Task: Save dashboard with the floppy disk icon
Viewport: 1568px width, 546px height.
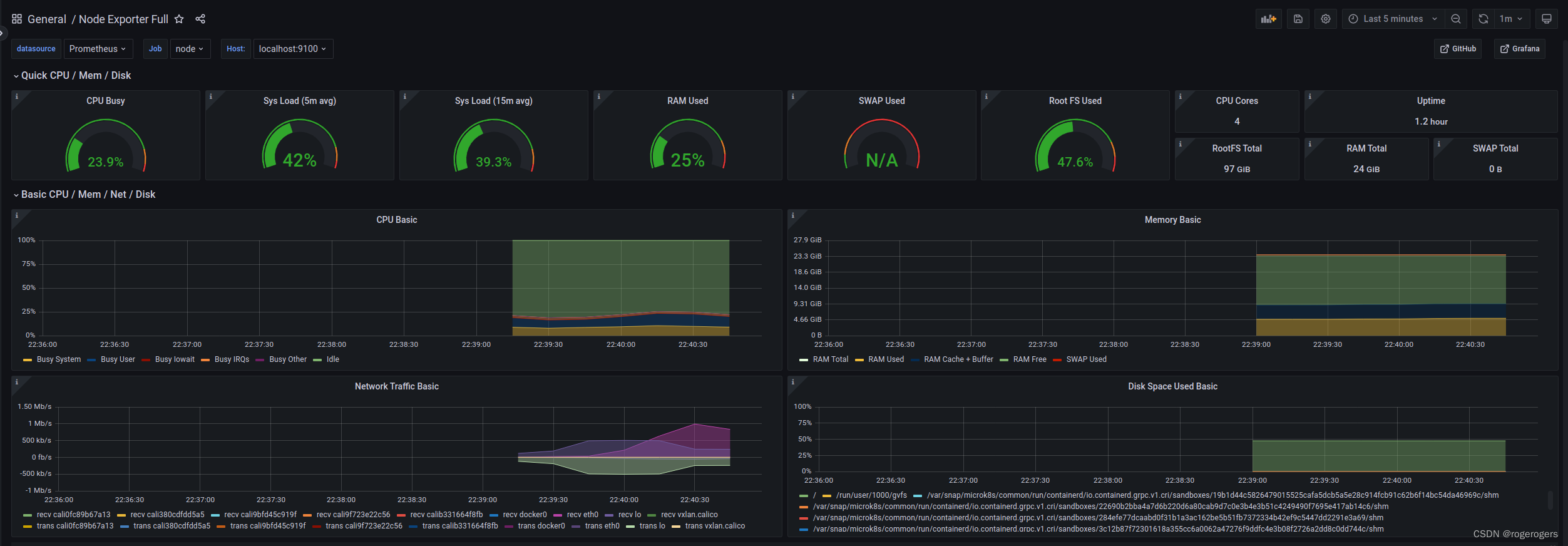Action: click(x=1298, y=19)
